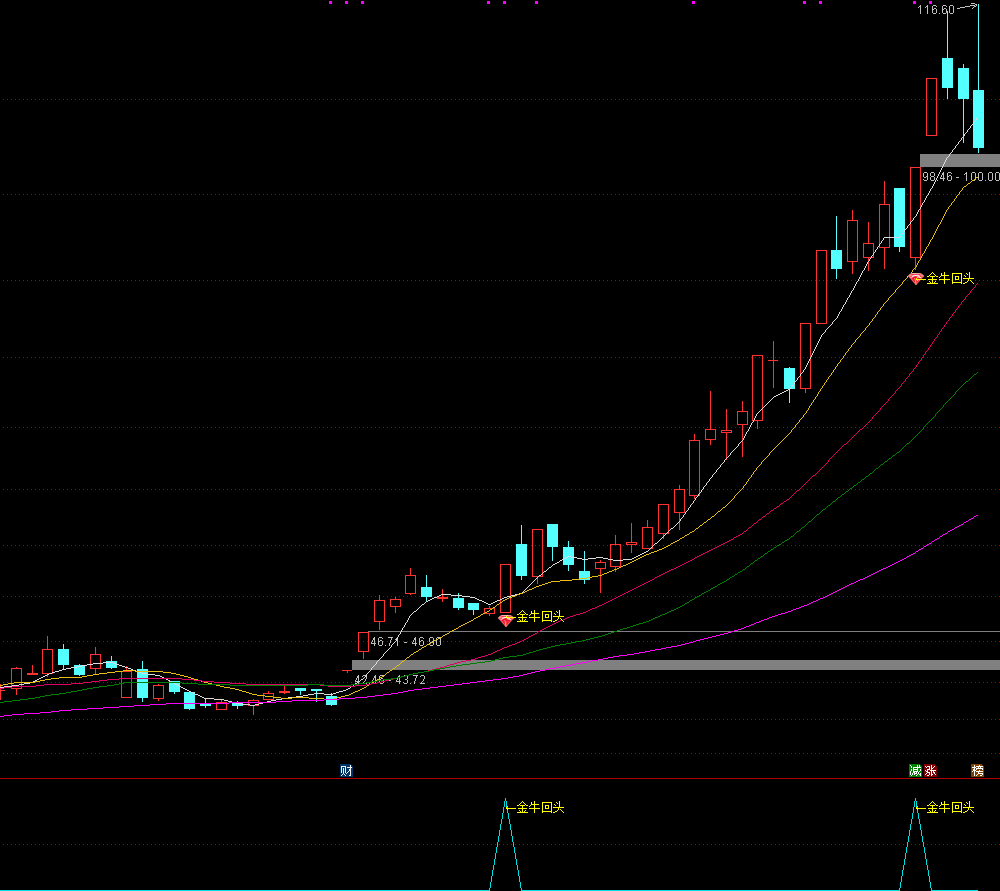Viewport: 1000px width, 891px height.
Task: Click the green 减 marker icon
Action: click(914, 770)
